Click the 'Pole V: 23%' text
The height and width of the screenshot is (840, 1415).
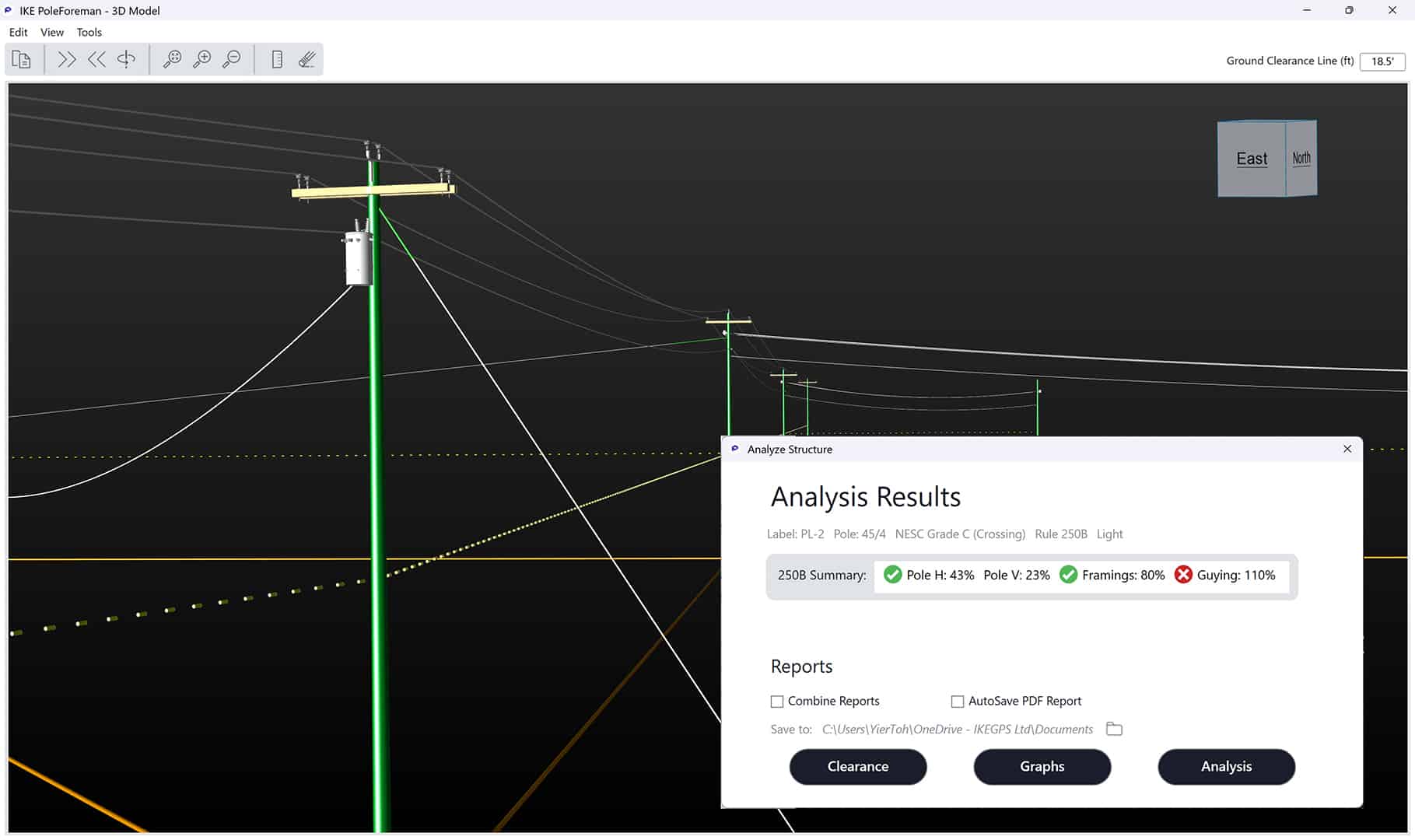point(1017,576)
